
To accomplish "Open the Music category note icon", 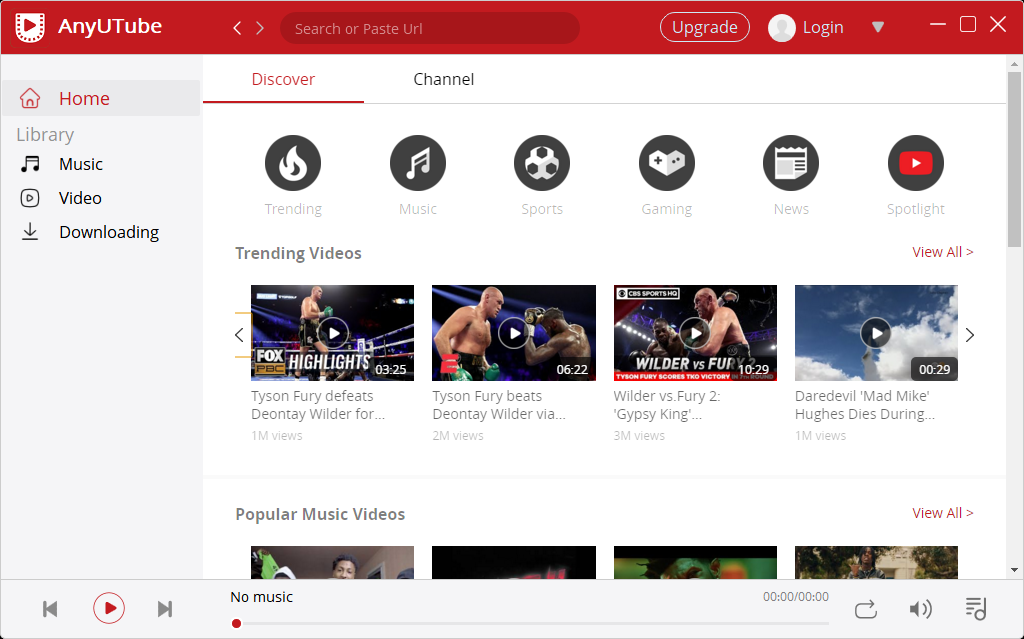I will [418, 163].
